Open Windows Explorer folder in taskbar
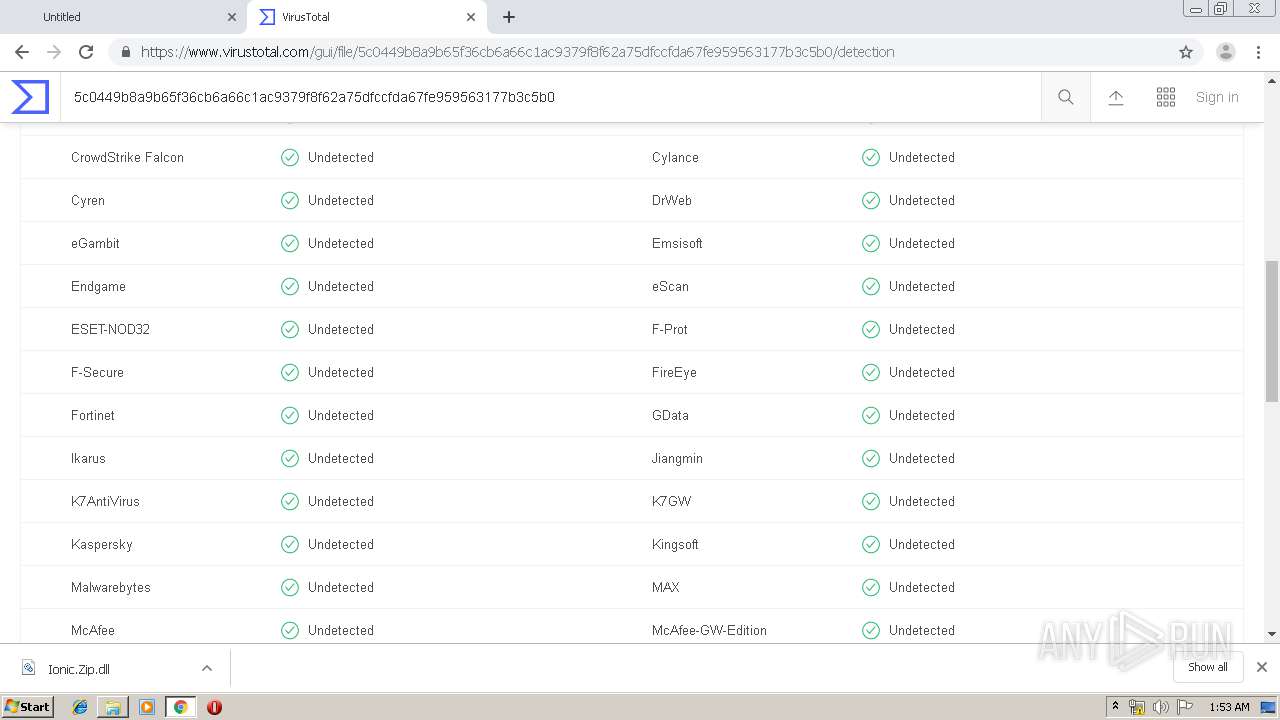1280x720 pixels. tap(113, 707)
